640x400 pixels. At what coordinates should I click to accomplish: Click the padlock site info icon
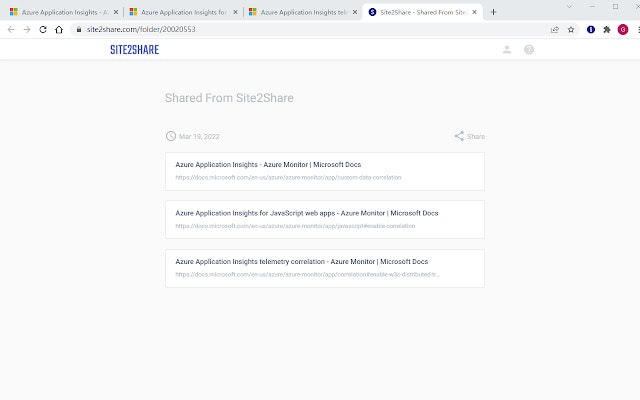pos(79,29)
